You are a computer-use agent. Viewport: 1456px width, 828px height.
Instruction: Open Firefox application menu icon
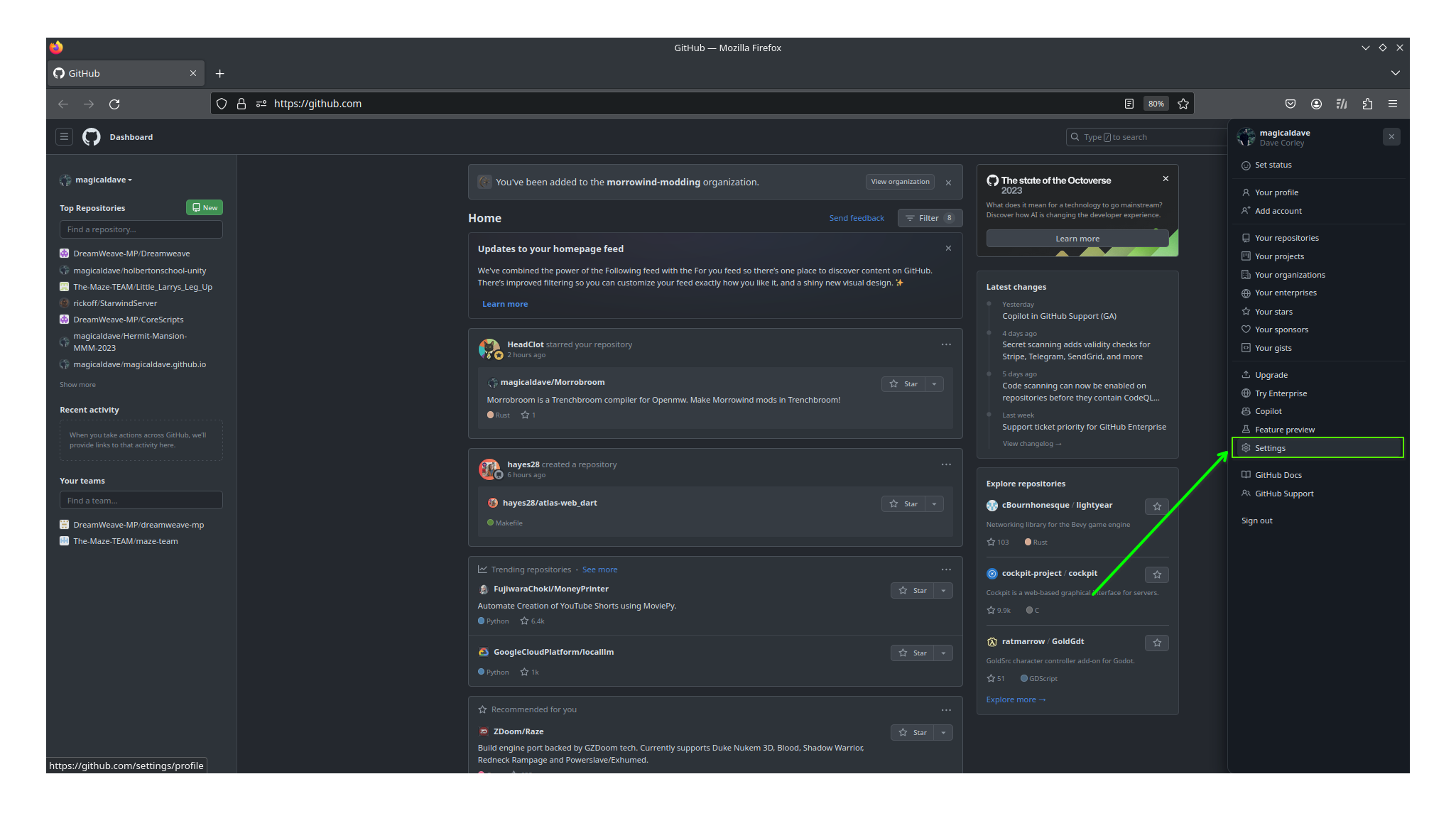coord(1393,104)
